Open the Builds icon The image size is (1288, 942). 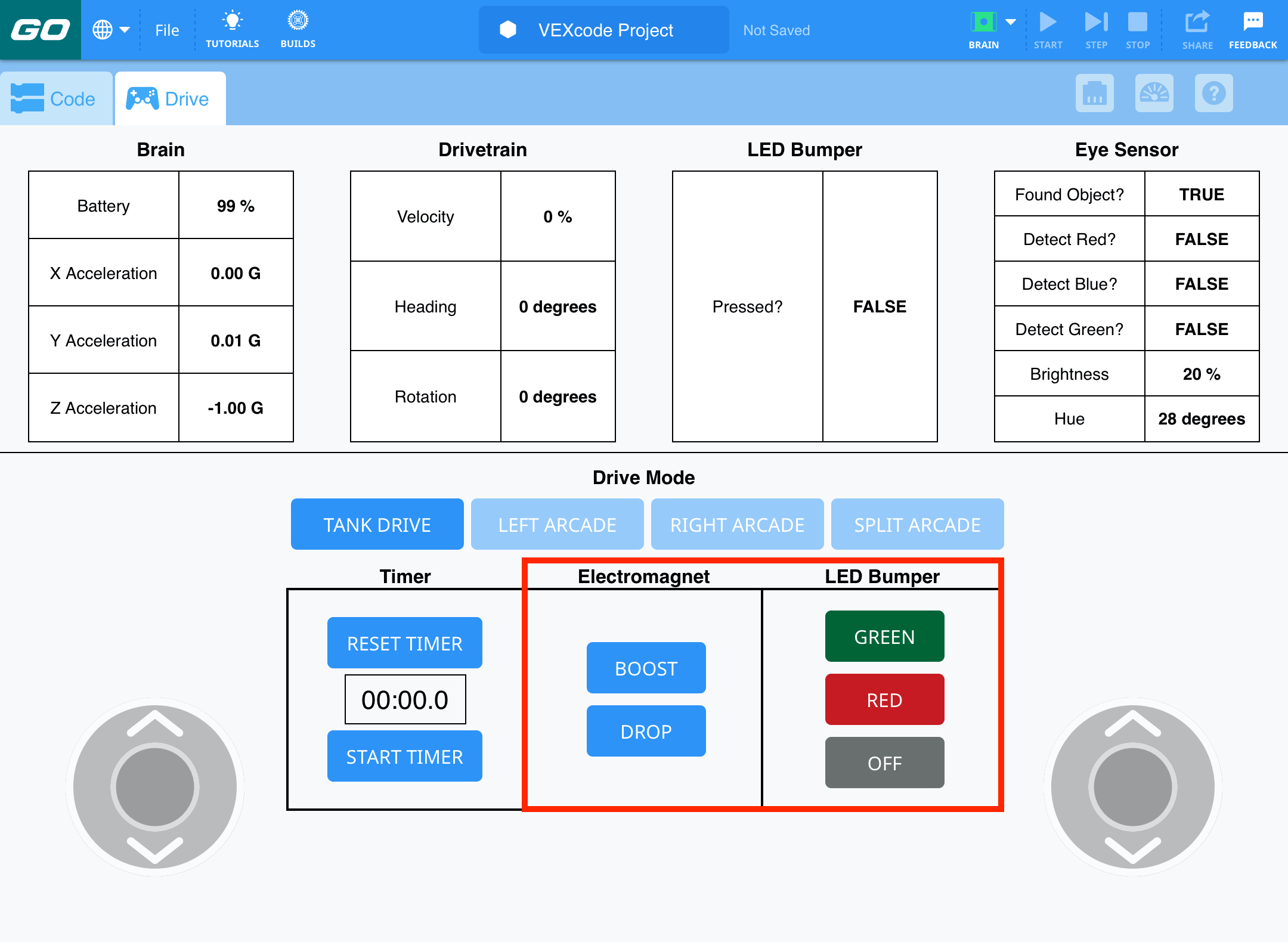298,29
